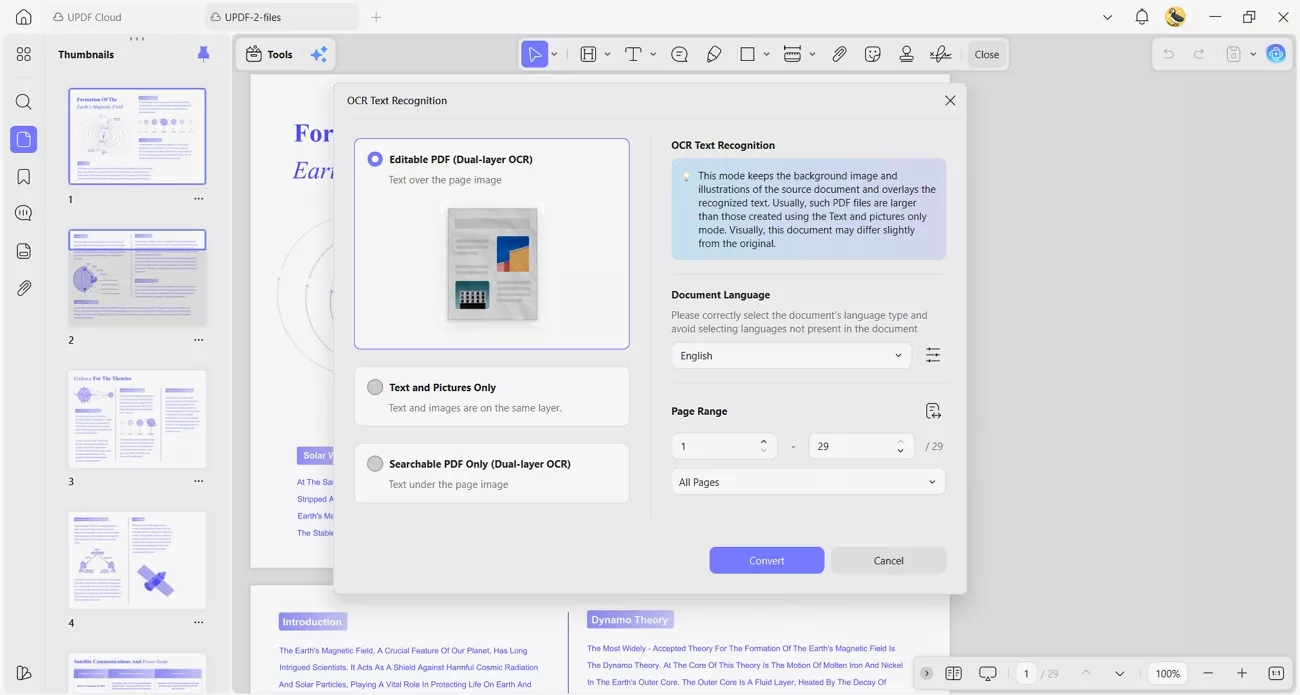
Task: Expand the measure tool dropdown arrow
Action: [x=812, y=54]
